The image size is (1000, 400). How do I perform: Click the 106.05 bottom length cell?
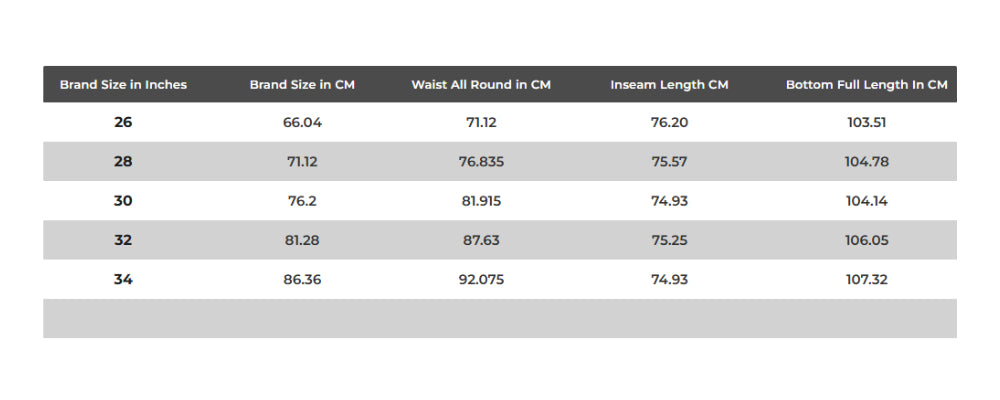866,240
